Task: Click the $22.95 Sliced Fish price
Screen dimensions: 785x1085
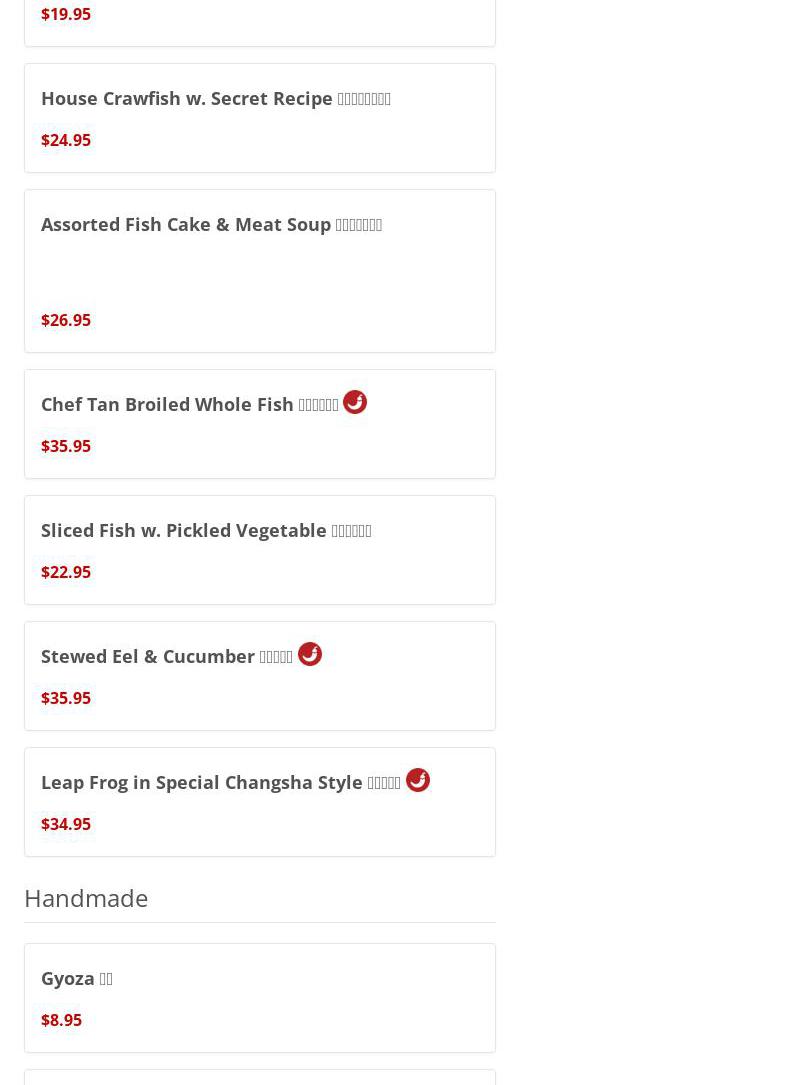Action: coord(66,572)
